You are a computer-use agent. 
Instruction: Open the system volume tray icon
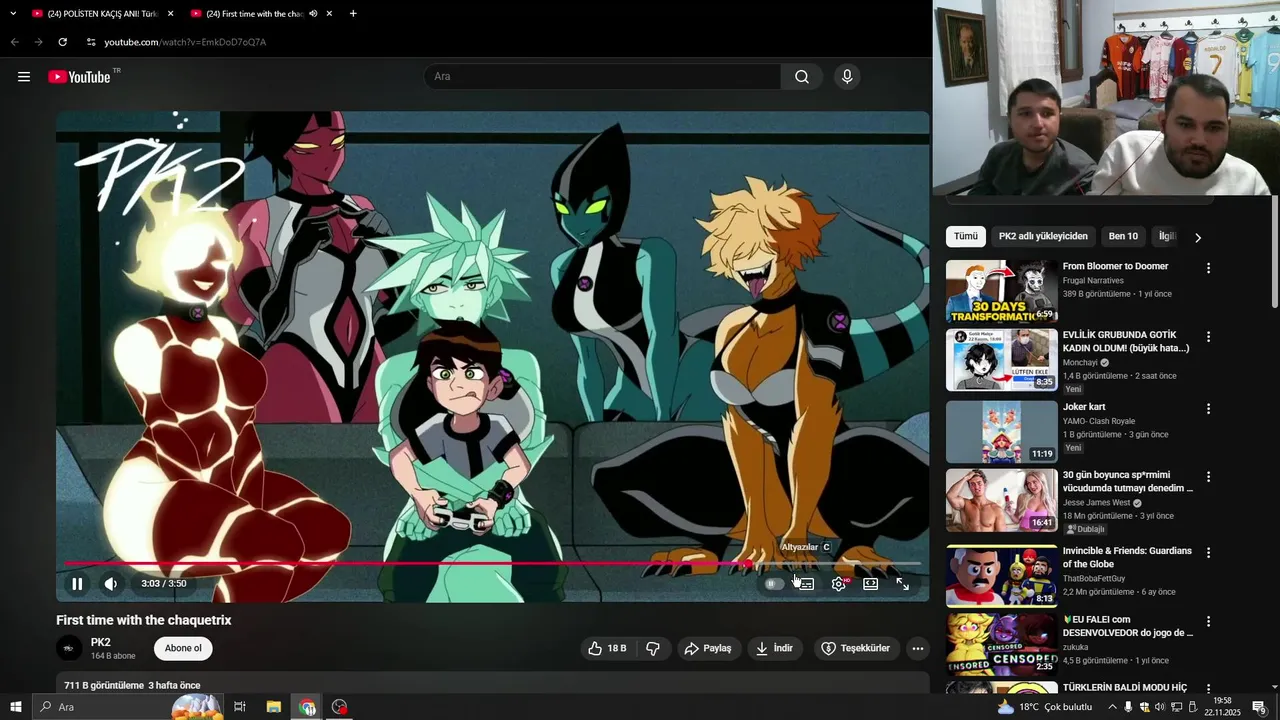pyautogui.click(x=1160, y=707)
